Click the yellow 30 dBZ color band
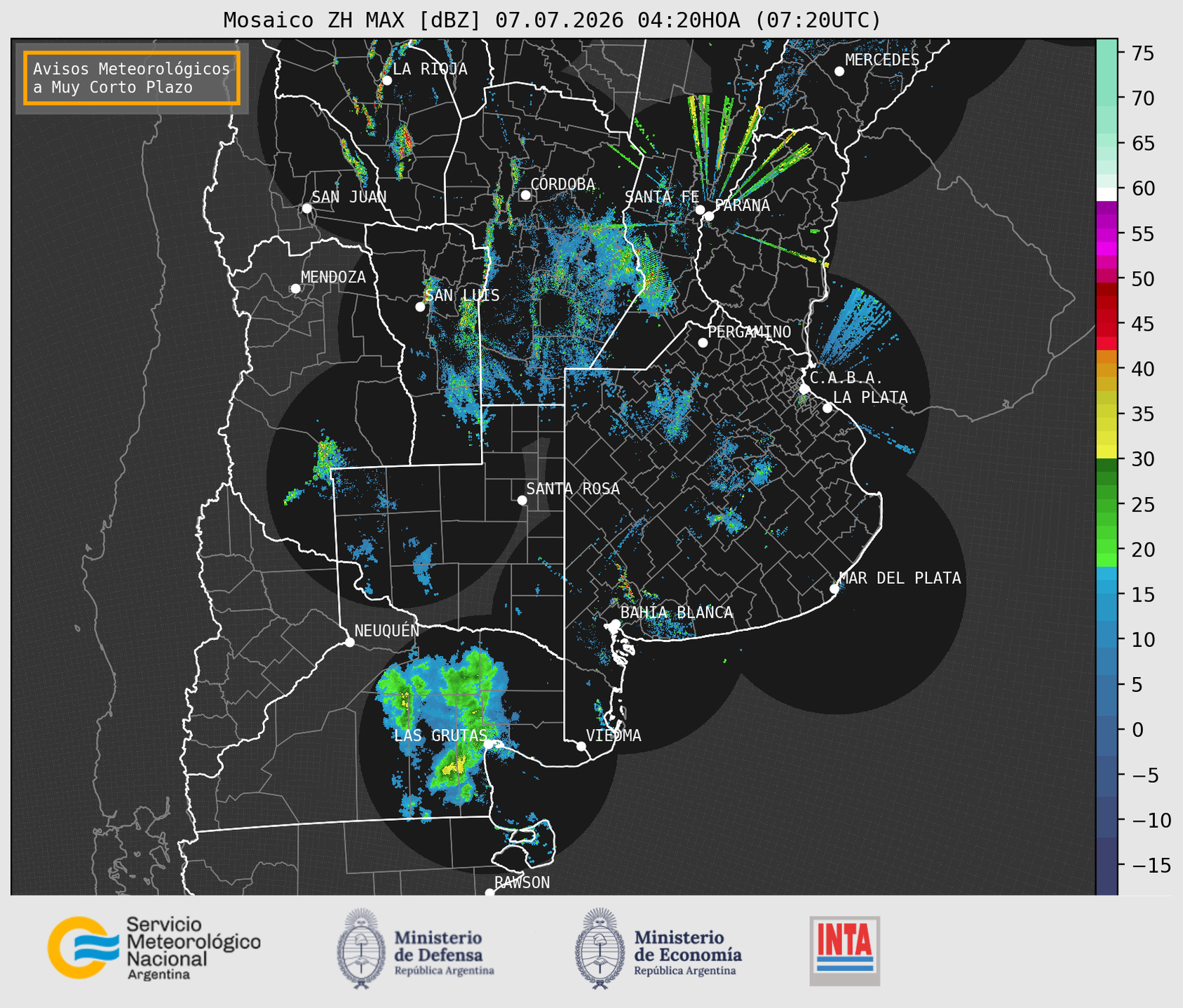 1107,452
